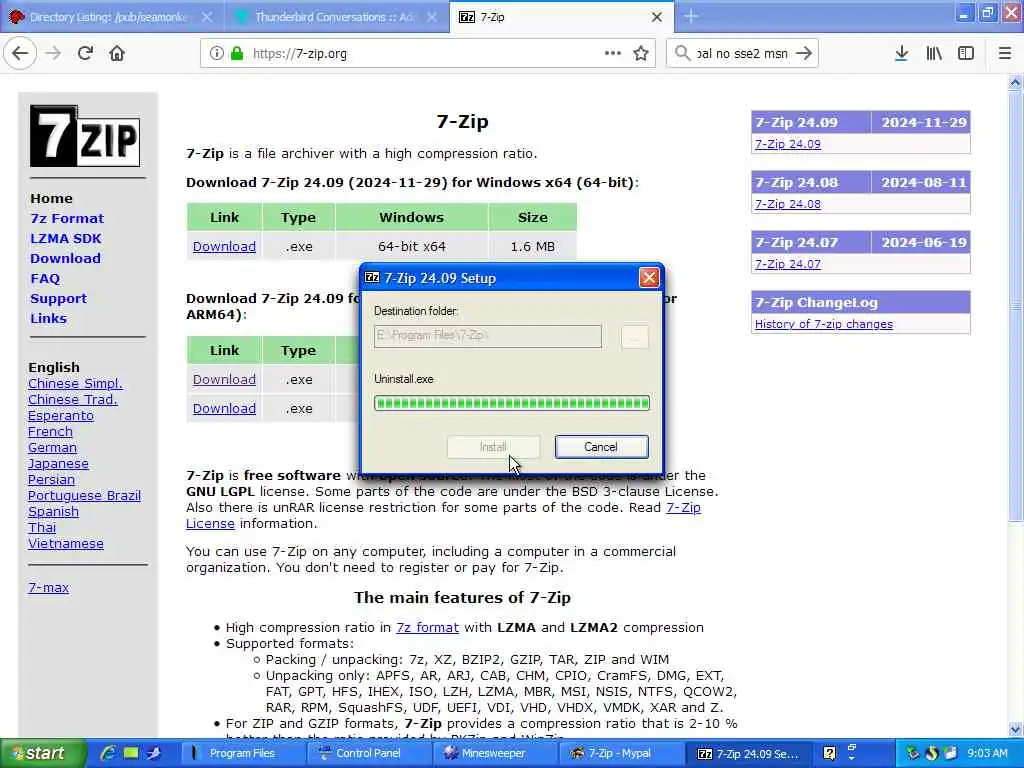The image size is (1024, 768).
Task: Open the Windows Start menu
Action: pyautogui.click(x=43, y=753)
